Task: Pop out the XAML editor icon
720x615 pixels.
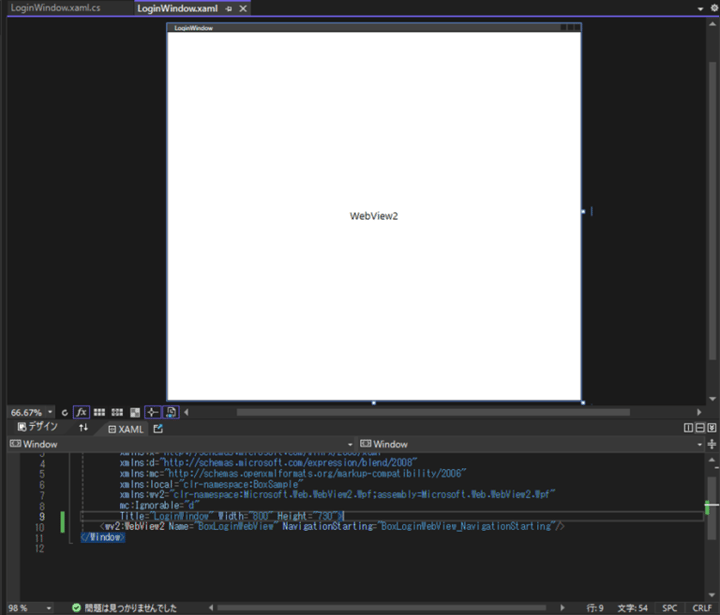Action: 158,429
